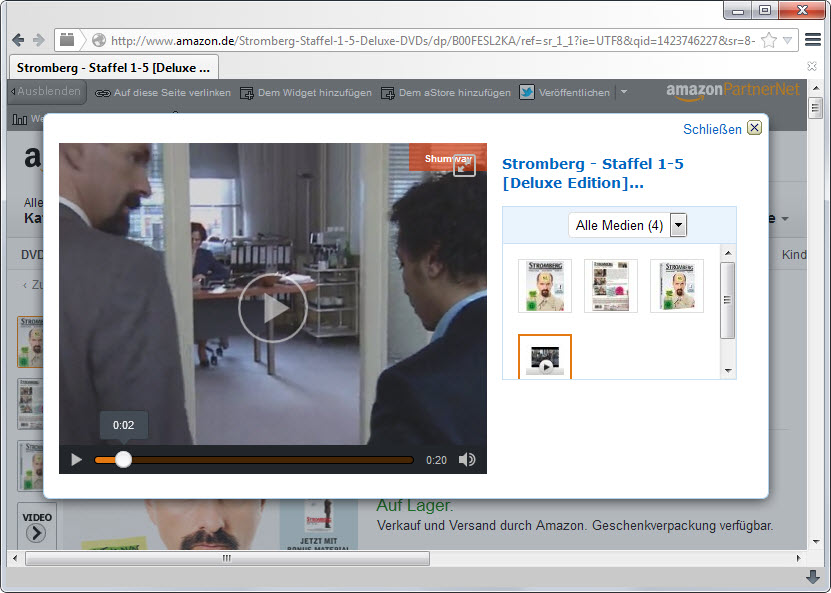Minimize the browser window

pos(738,10)
